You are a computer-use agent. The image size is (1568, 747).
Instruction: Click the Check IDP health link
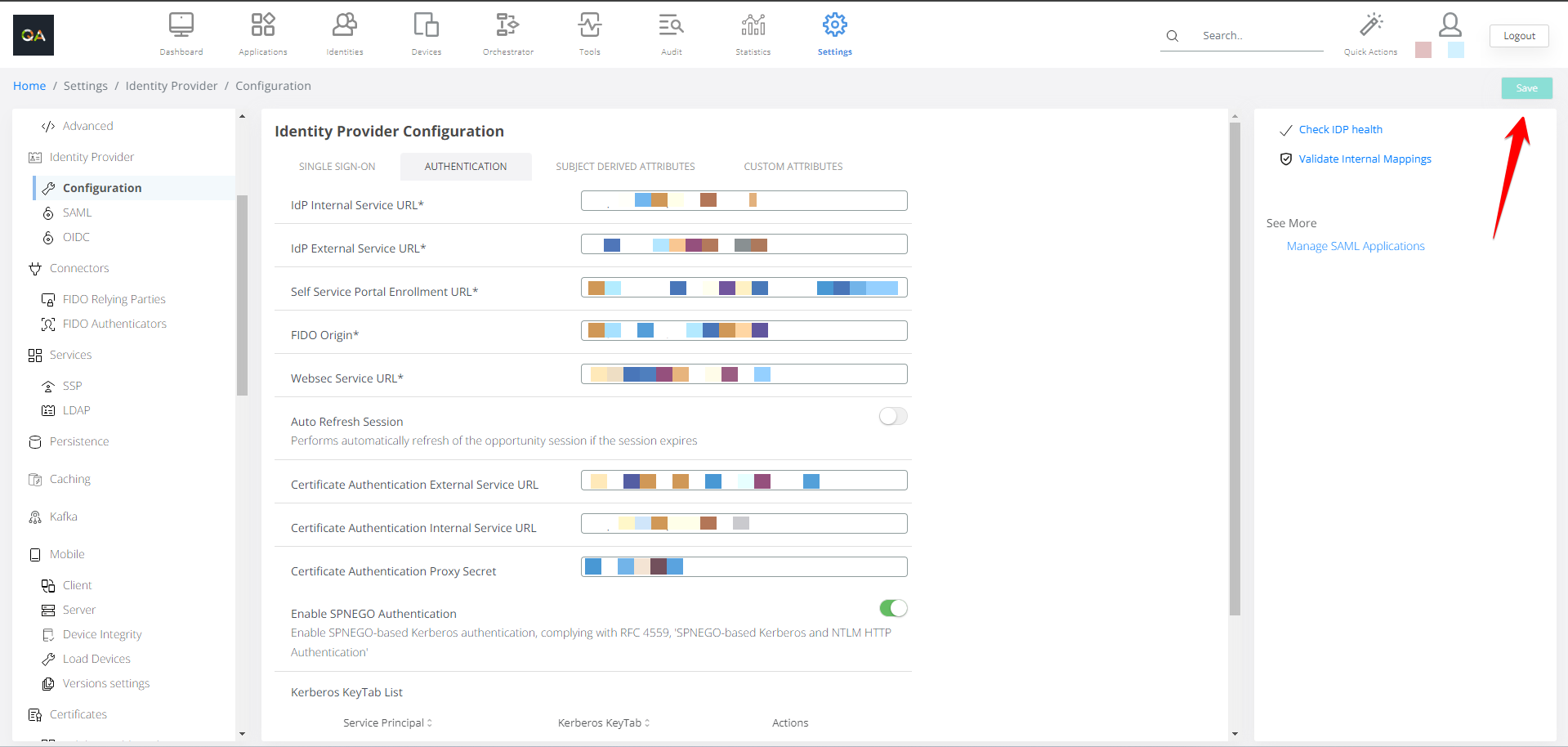[x=1340, y=130]
